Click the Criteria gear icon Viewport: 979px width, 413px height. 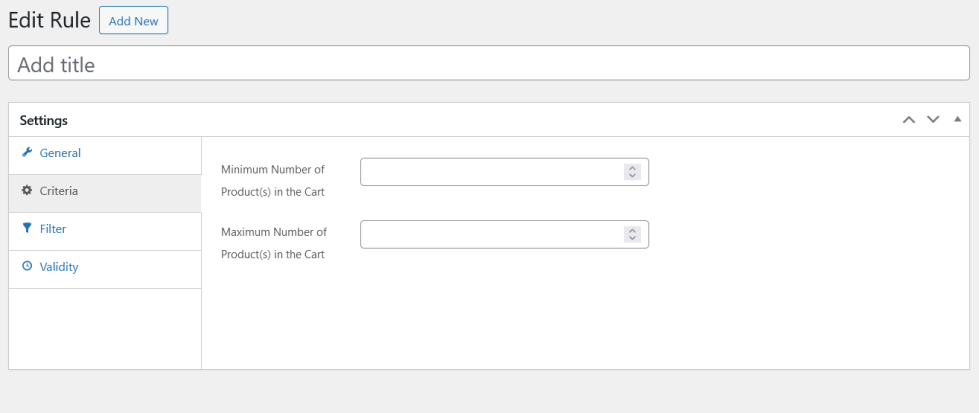pos(26,191)
